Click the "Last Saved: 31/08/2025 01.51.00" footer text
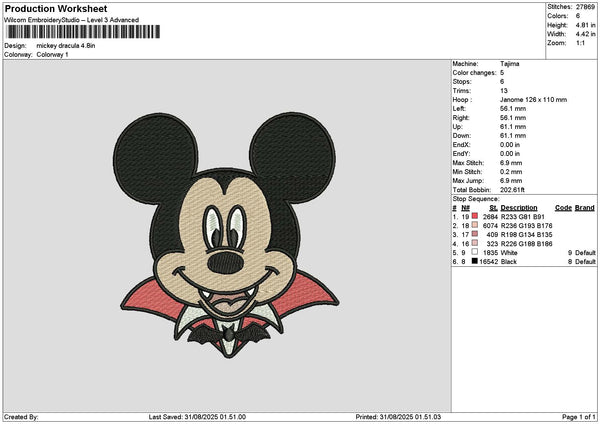This screenshot has height=424, width=600. pos(197,417)
